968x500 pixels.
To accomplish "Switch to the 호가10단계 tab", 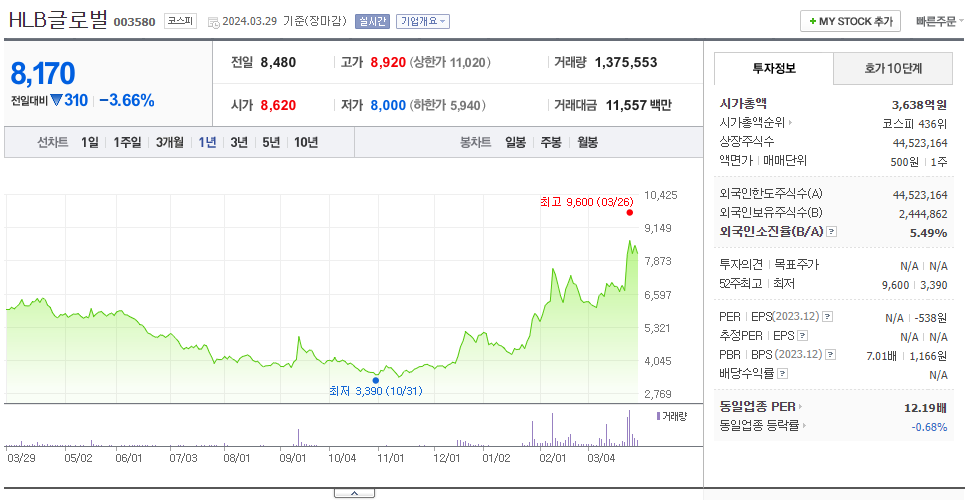I will (893, 69).
